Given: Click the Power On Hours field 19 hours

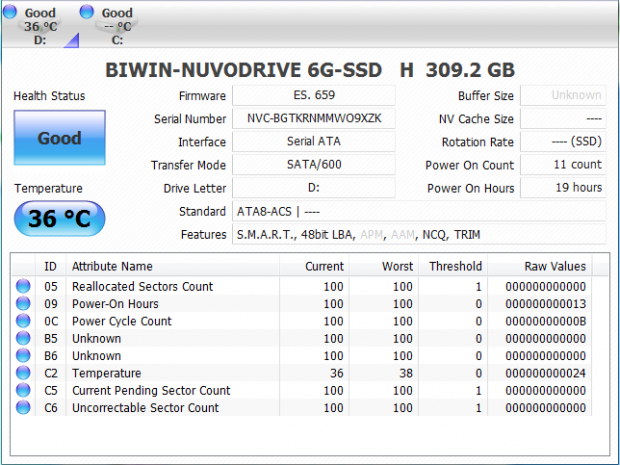Looking at the screenshot, I should pos(563,188).
